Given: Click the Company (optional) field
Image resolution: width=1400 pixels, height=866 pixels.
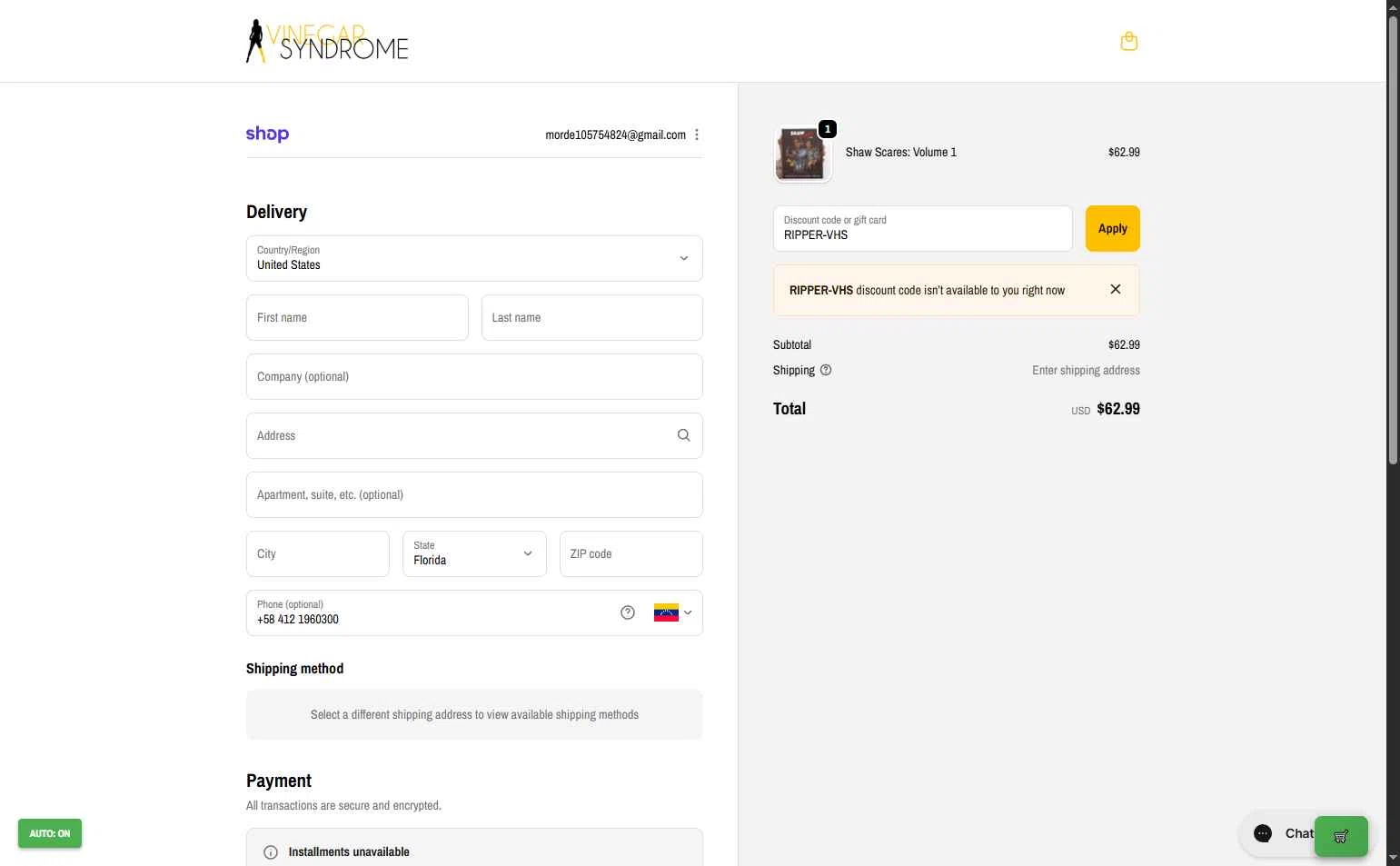Looking at the screenshot, I should [474, 376].
